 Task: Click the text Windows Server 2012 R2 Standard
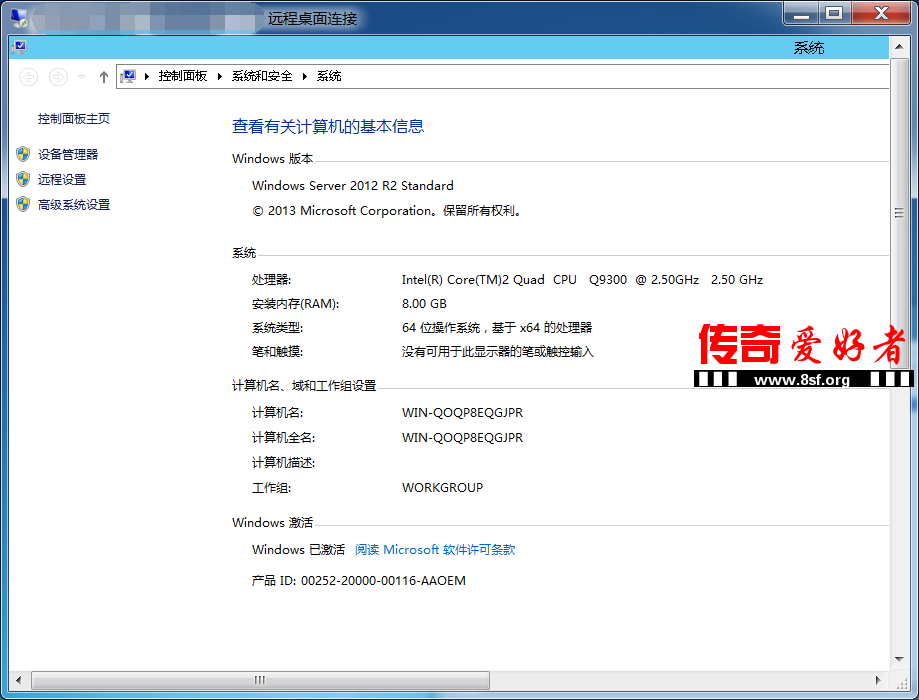tap(353, 186)
